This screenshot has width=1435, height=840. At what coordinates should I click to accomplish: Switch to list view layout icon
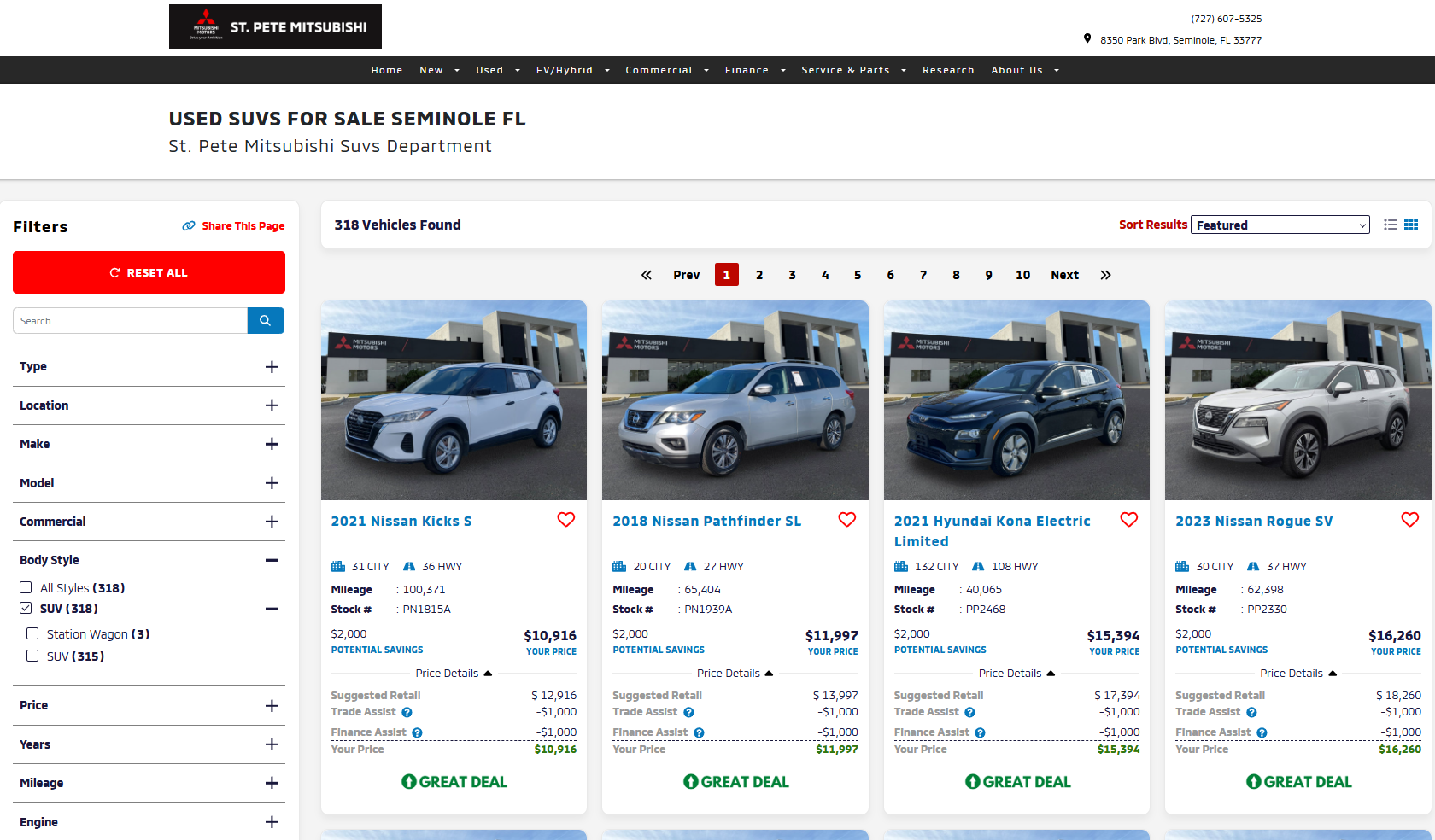tap(1391, 225)
